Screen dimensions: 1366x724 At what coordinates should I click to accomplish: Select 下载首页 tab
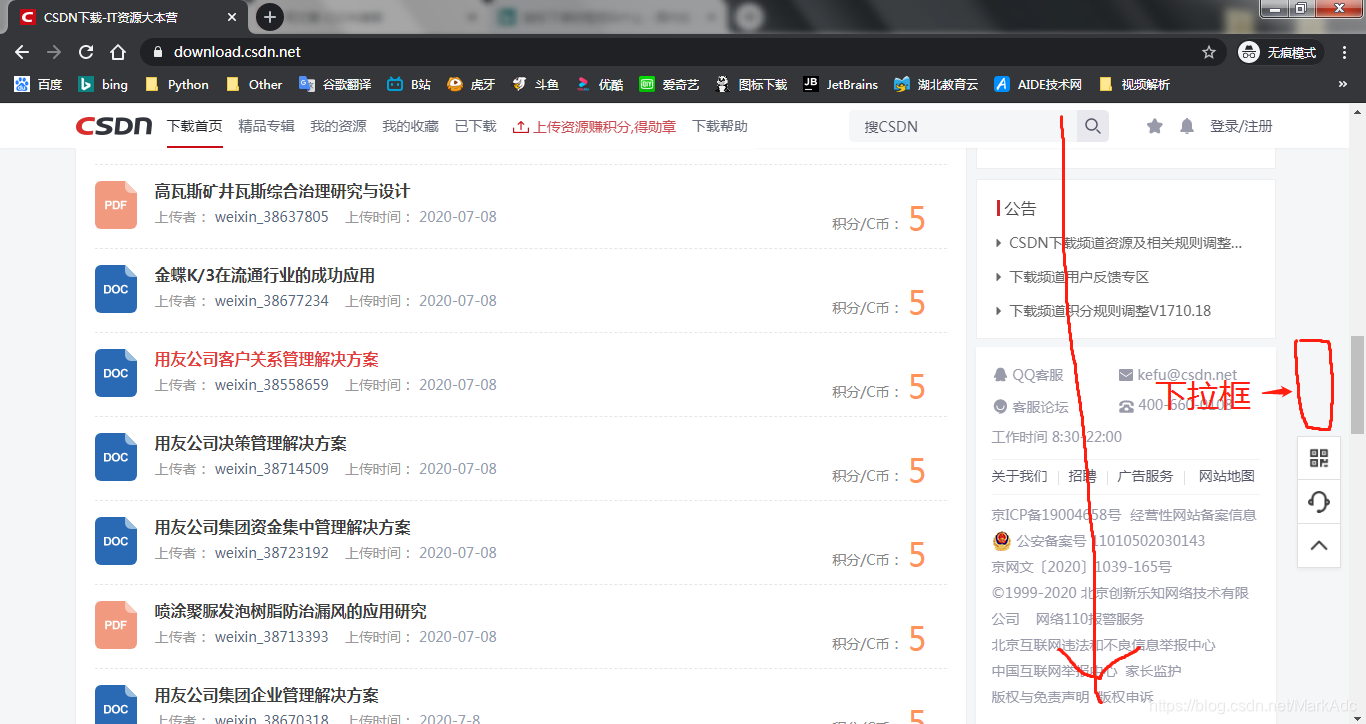point(194,126)
